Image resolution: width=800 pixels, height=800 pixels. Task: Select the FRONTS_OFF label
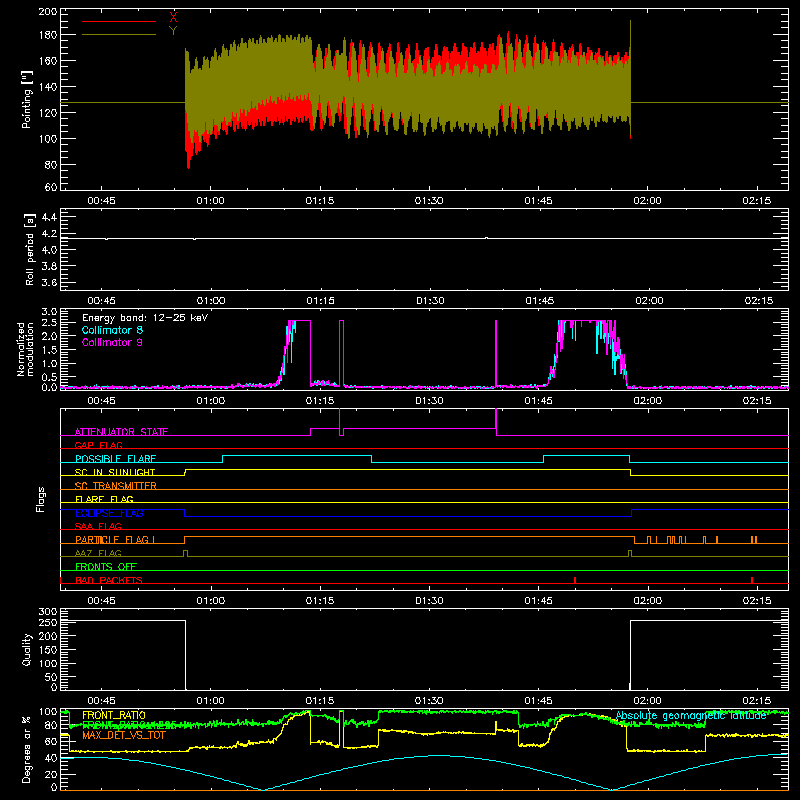106,566
